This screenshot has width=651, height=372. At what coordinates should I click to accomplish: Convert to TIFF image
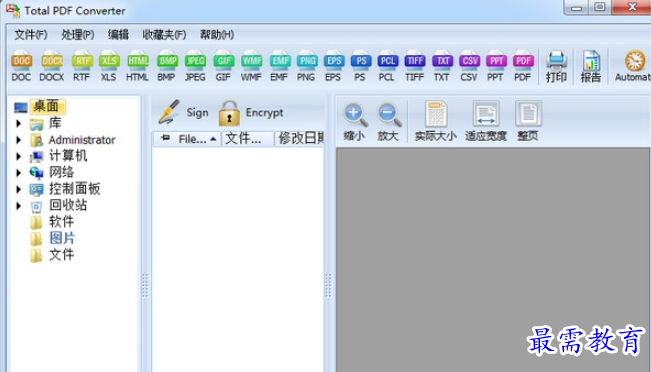coord(415,66)
